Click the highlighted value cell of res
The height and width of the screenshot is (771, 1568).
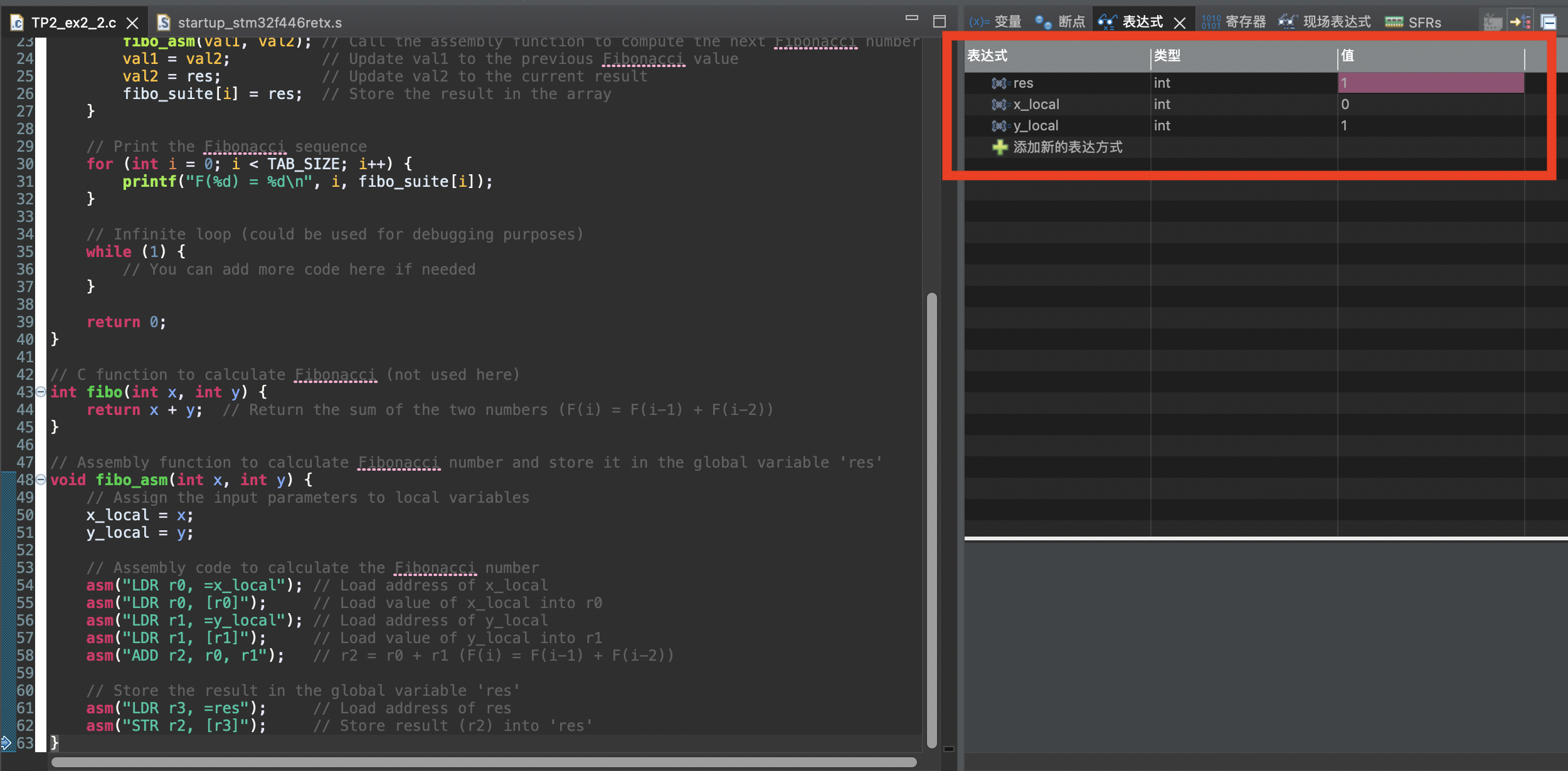point(1430,83)
